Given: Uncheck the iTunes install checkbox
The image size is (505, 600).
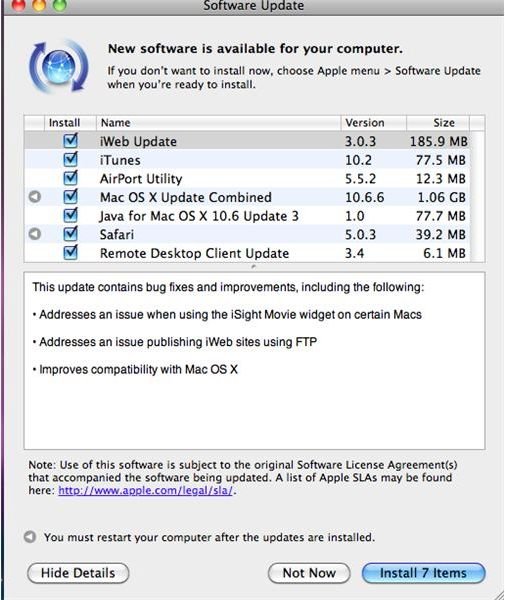Looking at the screenshot, I should pyautogui.click(x=71, y=159).
